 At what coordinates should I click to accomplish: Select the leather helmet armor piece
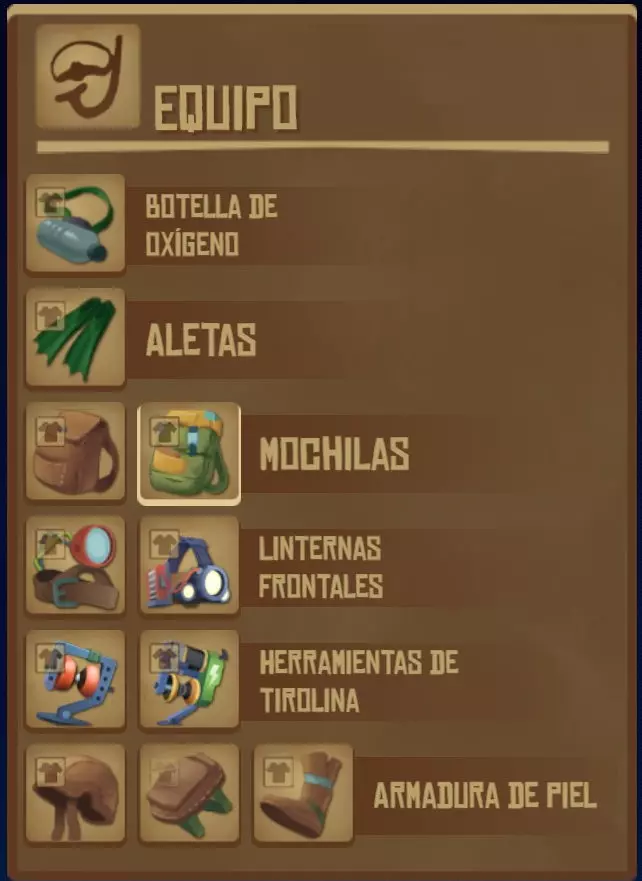pyautogui.click(x=75, y=793)
